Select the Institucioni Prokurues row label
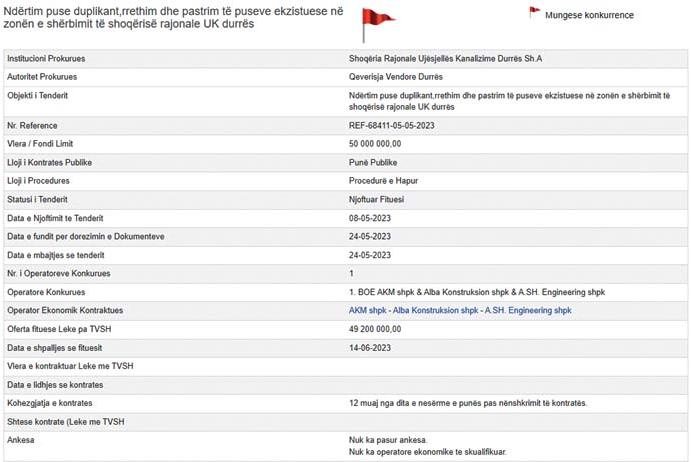691x462 pixels. pos(48,59)
